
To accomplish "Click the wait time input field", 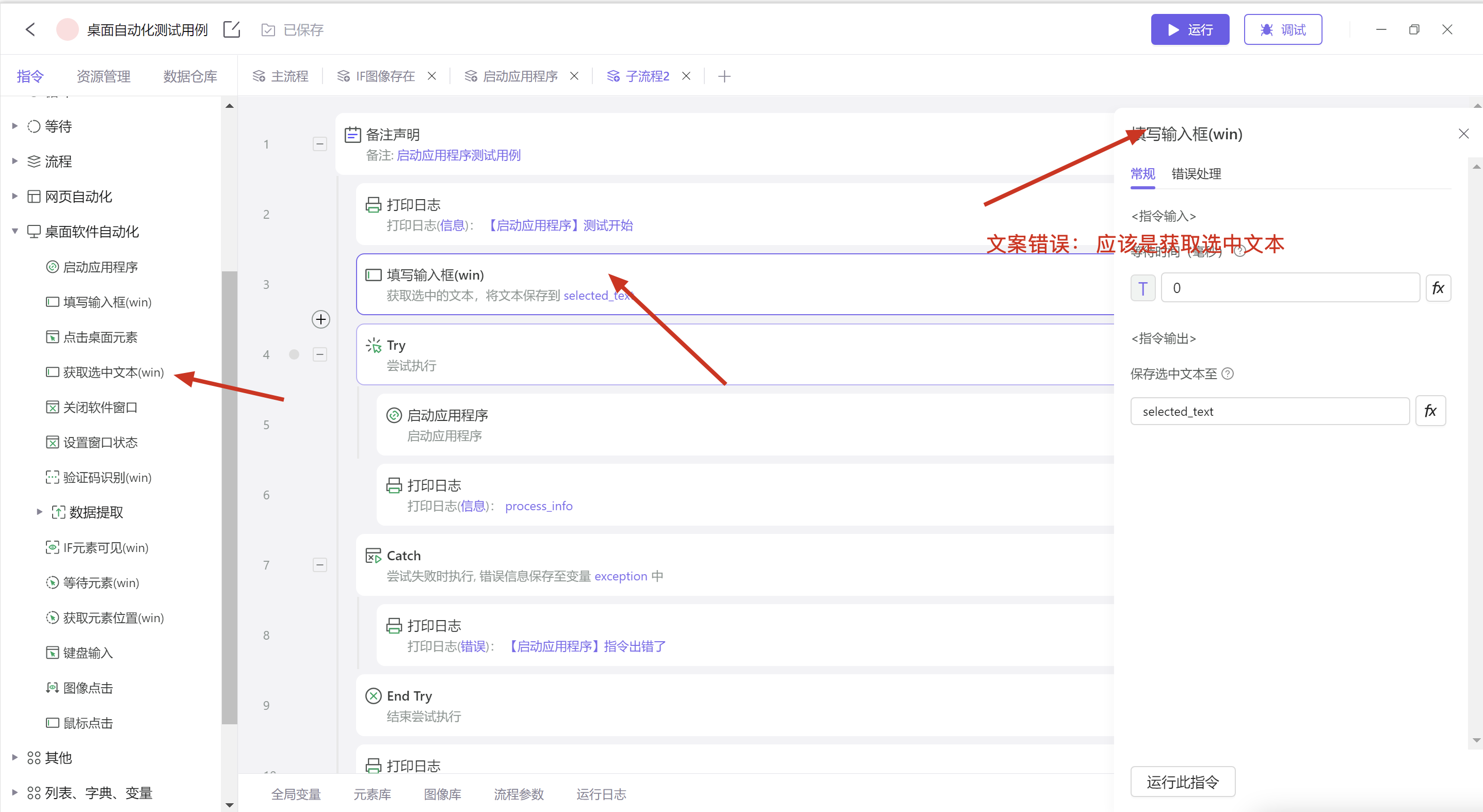I will (x=1290, y=288).
